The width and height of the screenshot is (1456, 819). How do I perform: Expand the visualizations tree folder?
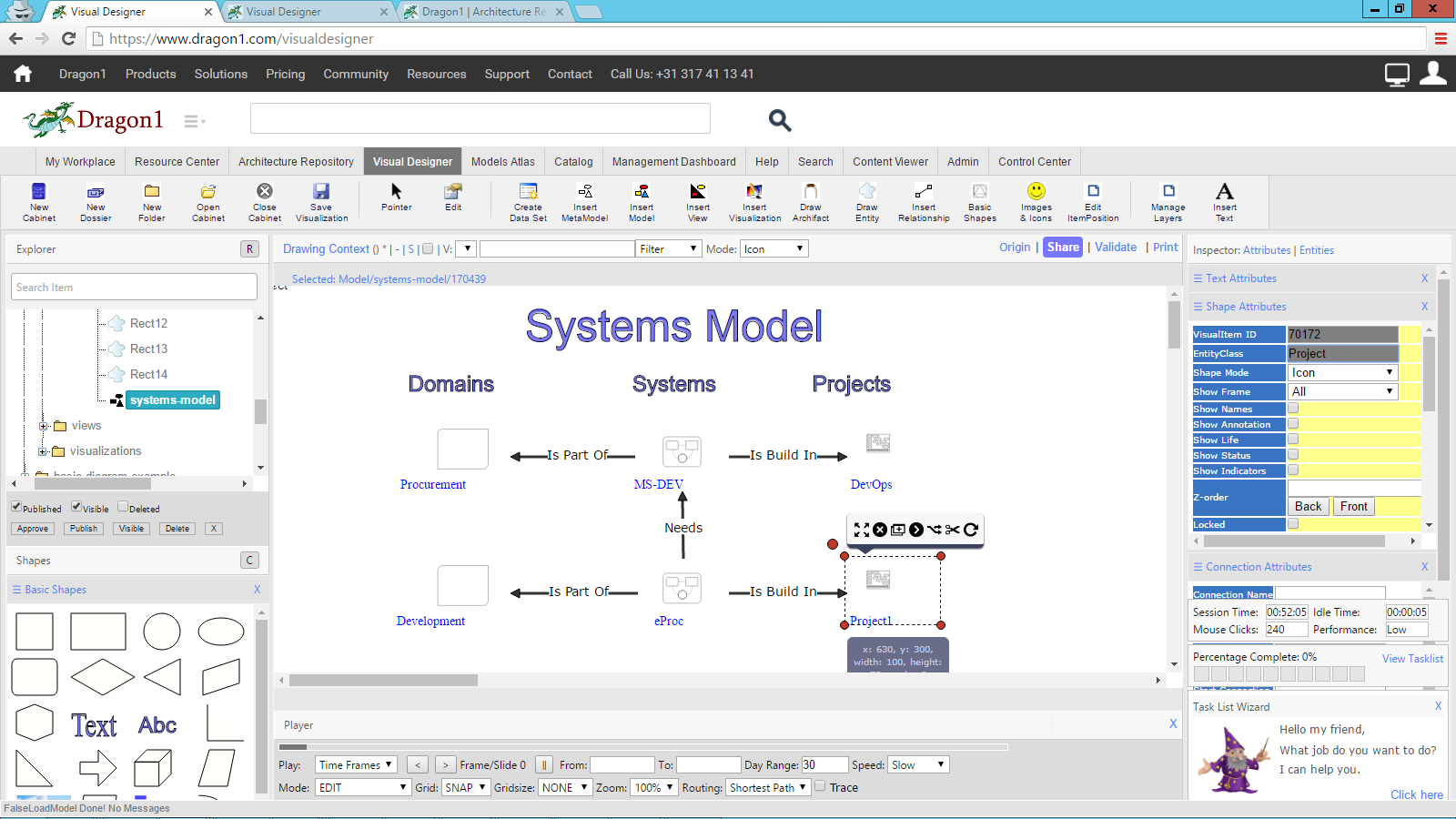pos(44,450)
